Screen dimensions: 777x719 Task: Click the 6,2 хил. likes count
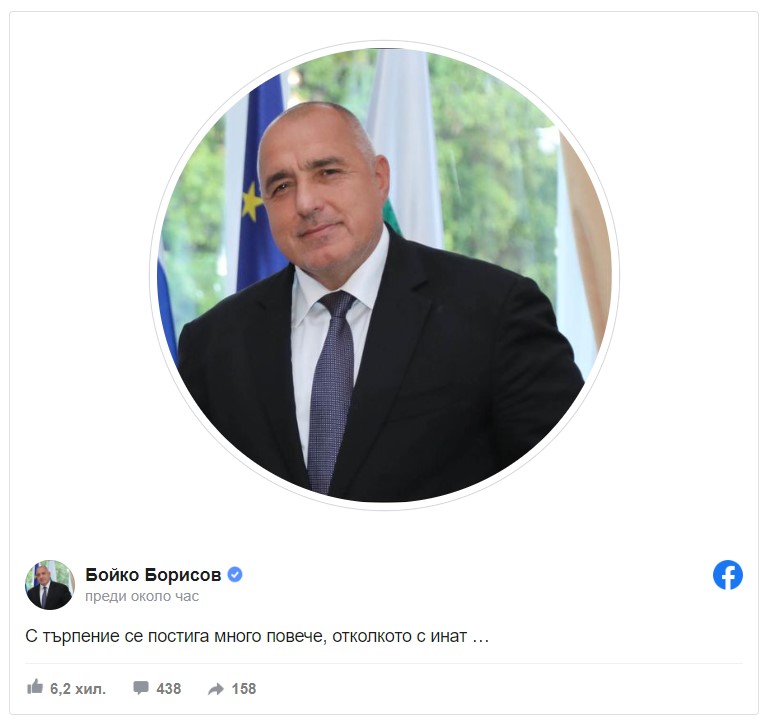click(78, 689)
